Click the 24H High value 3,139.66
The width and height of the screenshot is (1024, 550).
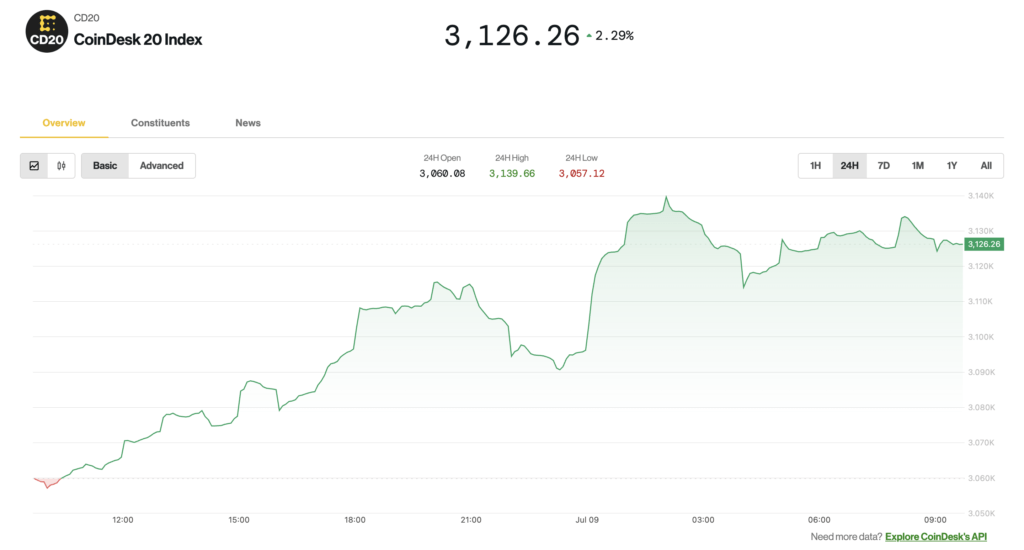click(x=512, y=174)
